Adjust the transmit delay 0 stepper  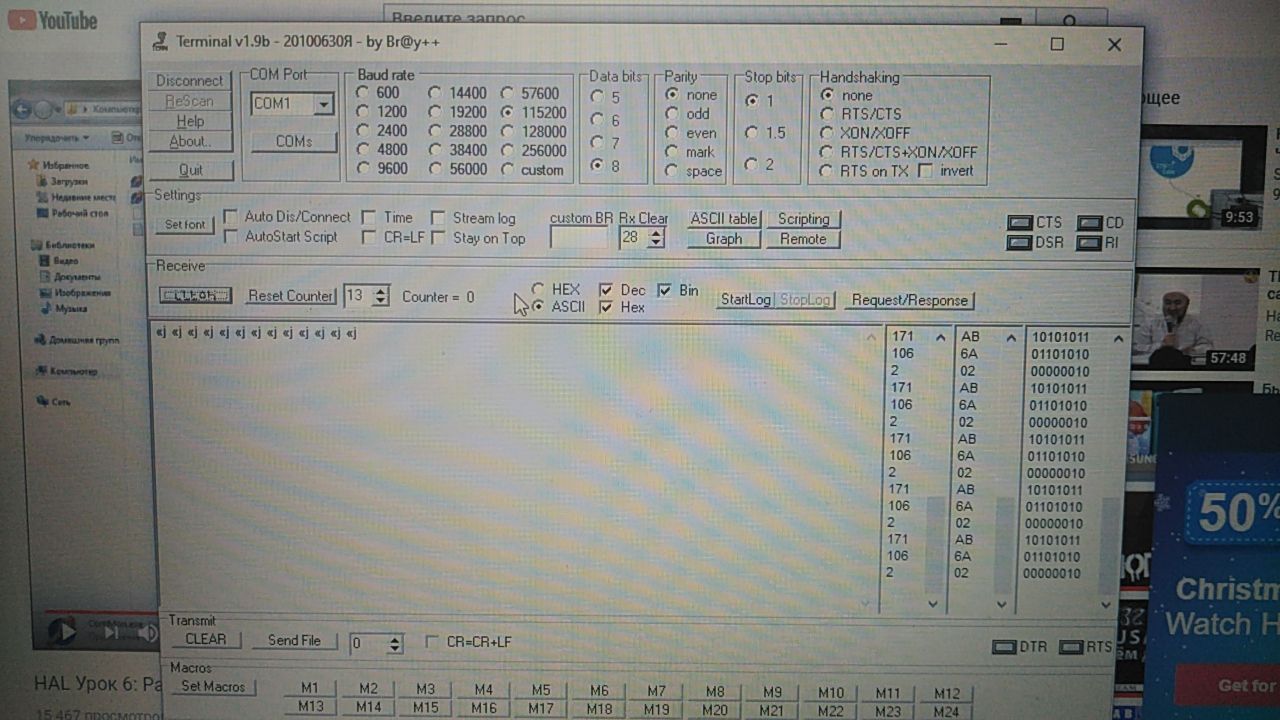[395, 644]
